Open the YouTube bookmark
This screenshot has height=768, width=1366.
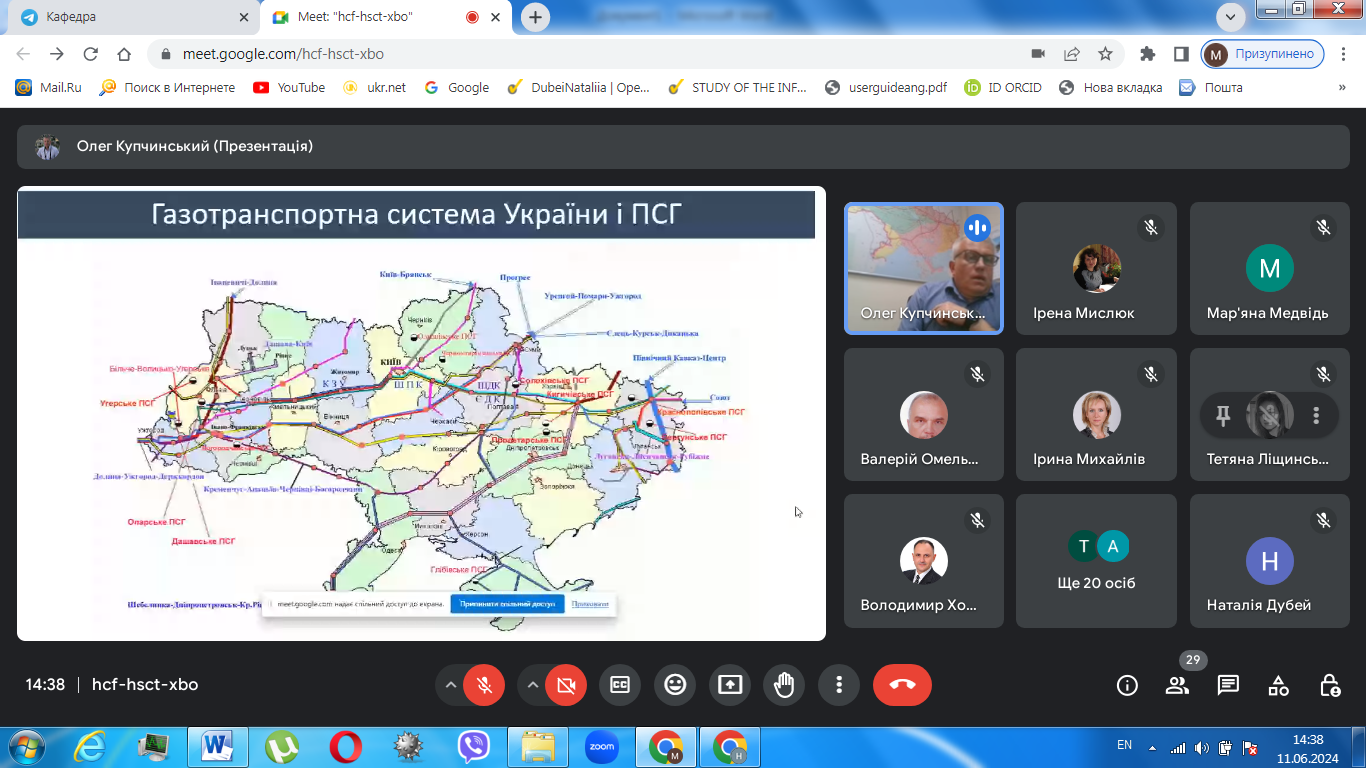pos(289,87)
